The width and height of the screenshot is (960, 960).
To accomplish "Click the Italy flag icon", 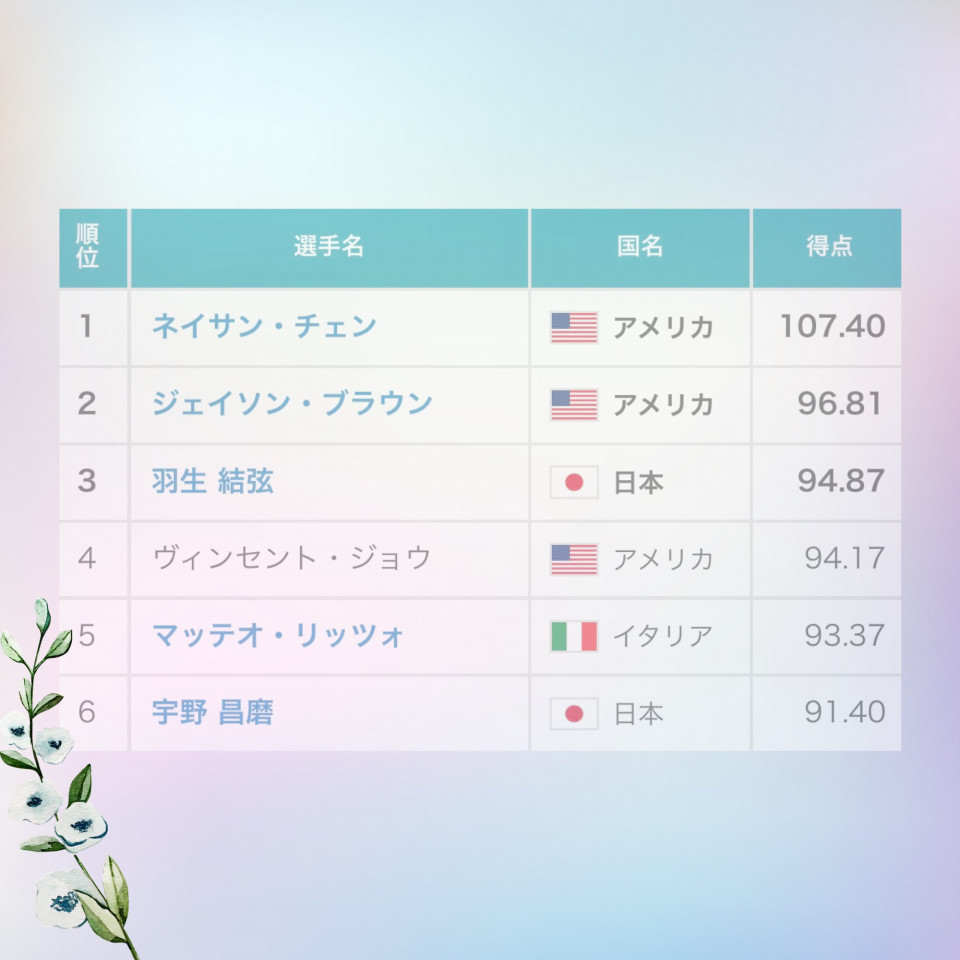I will click(574, 636).
